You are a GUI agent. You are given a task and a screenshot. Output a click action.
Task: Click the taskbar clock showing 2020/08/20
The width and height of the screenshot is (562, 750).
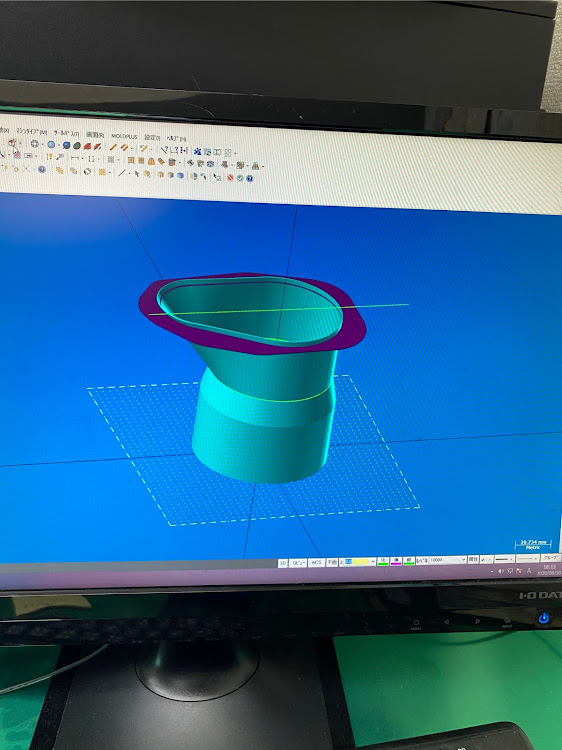click(549, 570)
